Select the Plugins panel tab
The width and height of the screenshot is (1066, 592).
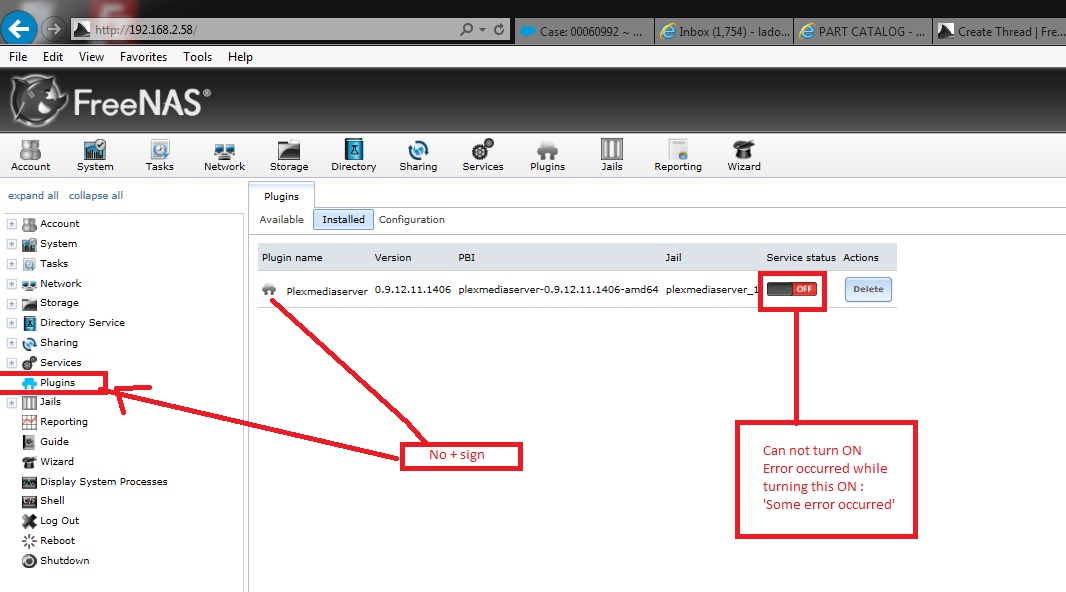[x=281, y=196]
